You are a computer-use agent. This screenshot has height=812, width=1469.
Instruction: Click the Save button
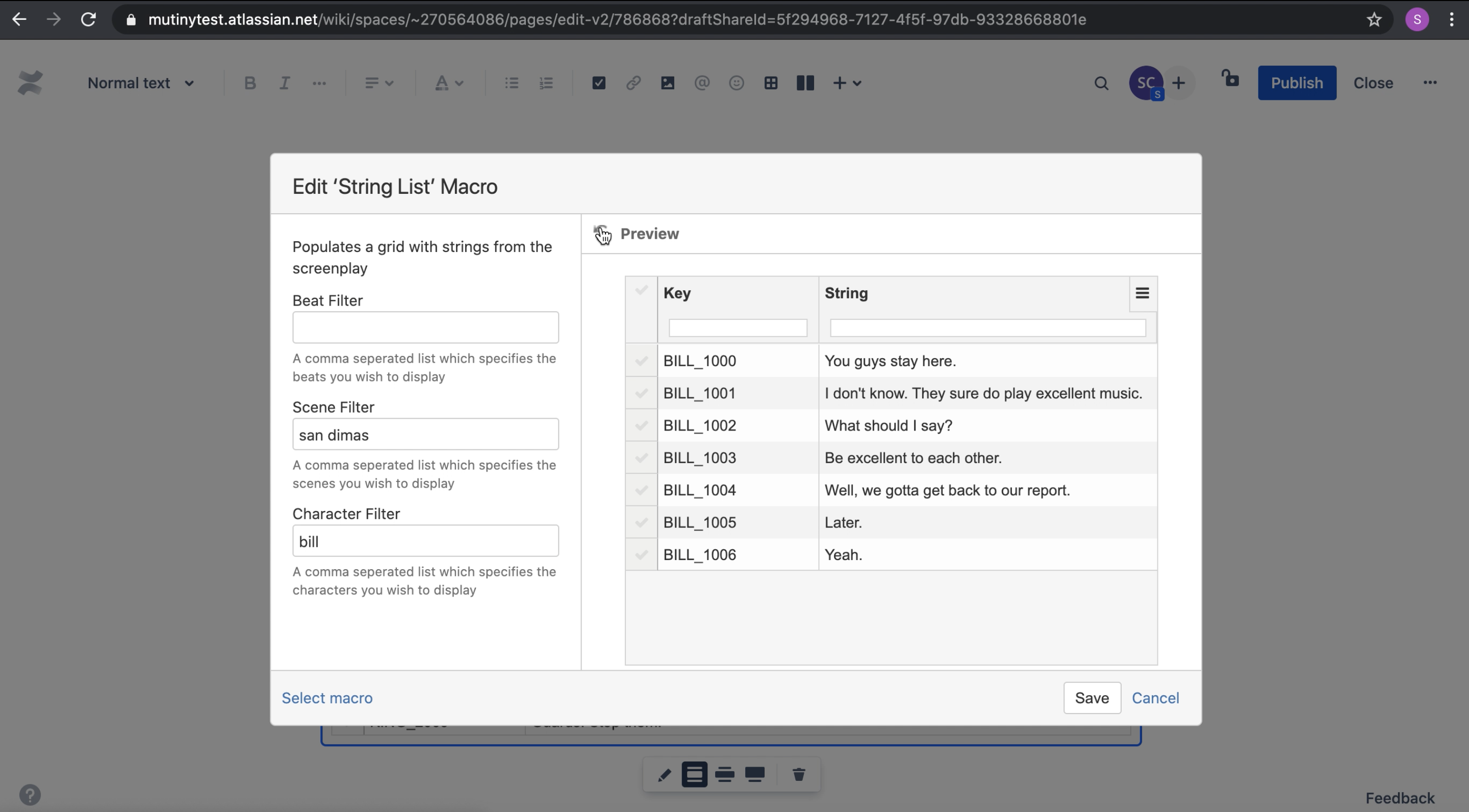click(x=1092, y=698)
